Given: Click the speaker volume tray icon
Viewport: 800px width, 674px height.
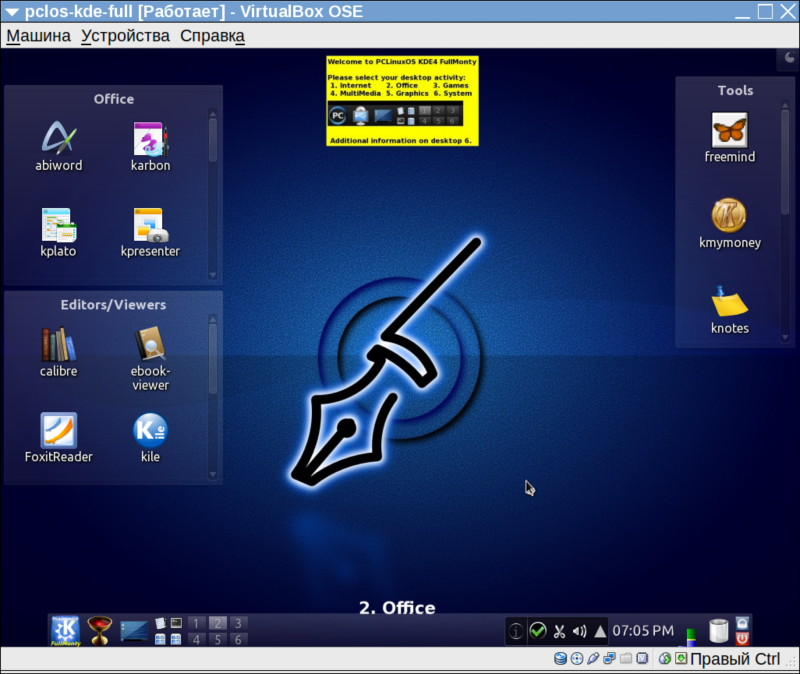Looking at the screenshot, I should (x=580, y=632).
